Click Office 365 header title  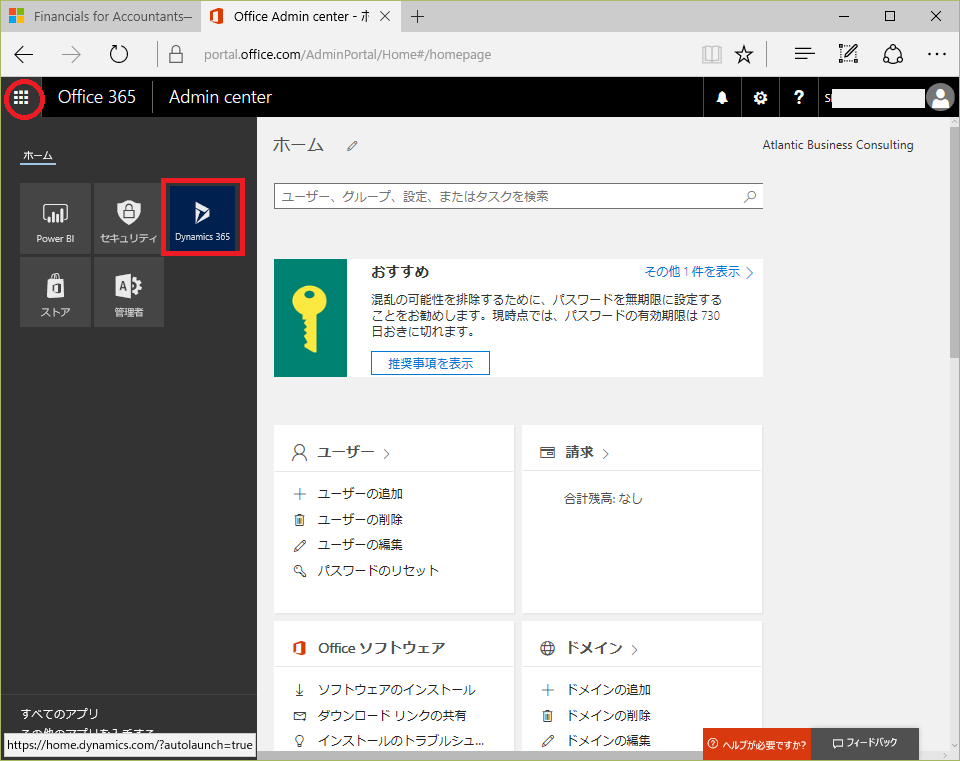[x=97, y=97]
